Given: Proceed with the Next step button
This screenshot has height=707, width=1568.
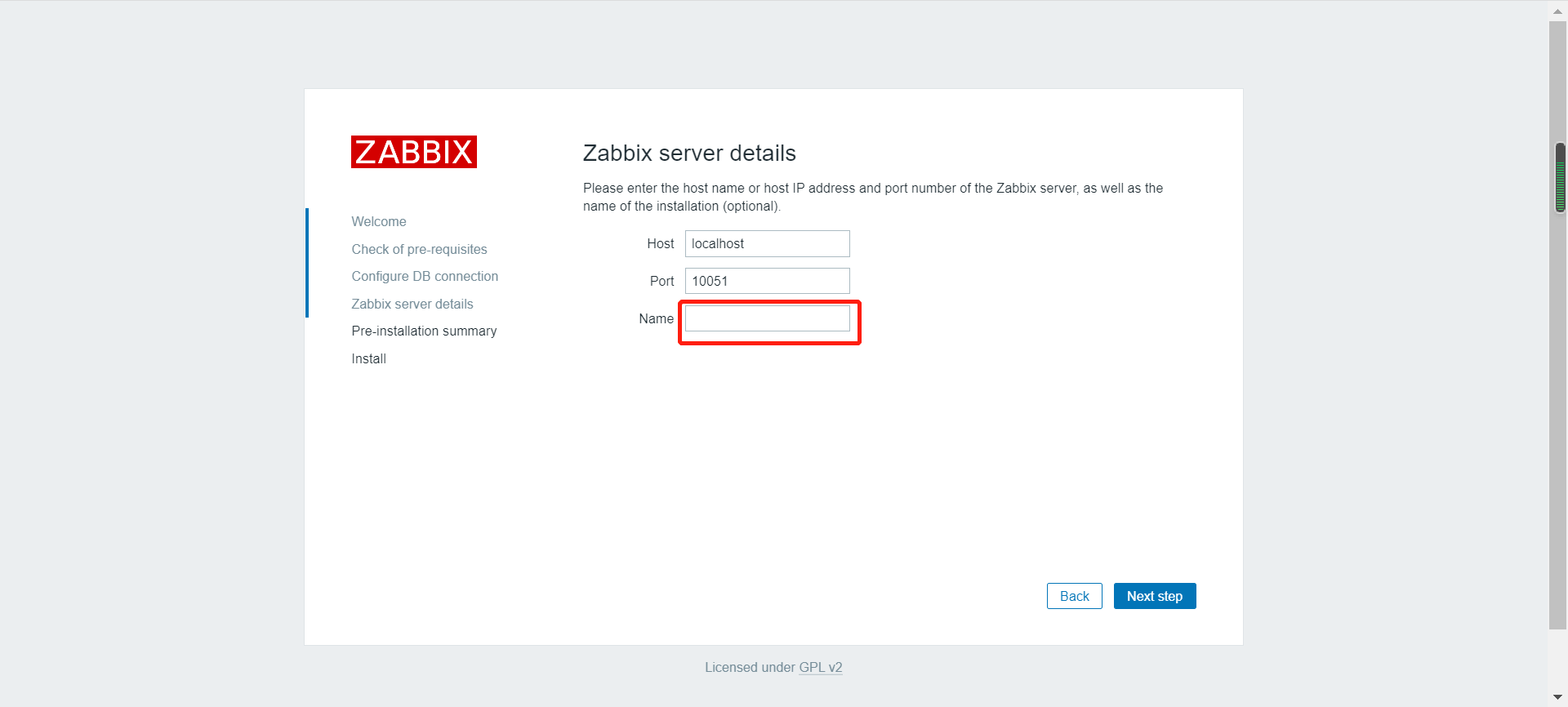Looking at the screenshot, I should [1154, 596].
